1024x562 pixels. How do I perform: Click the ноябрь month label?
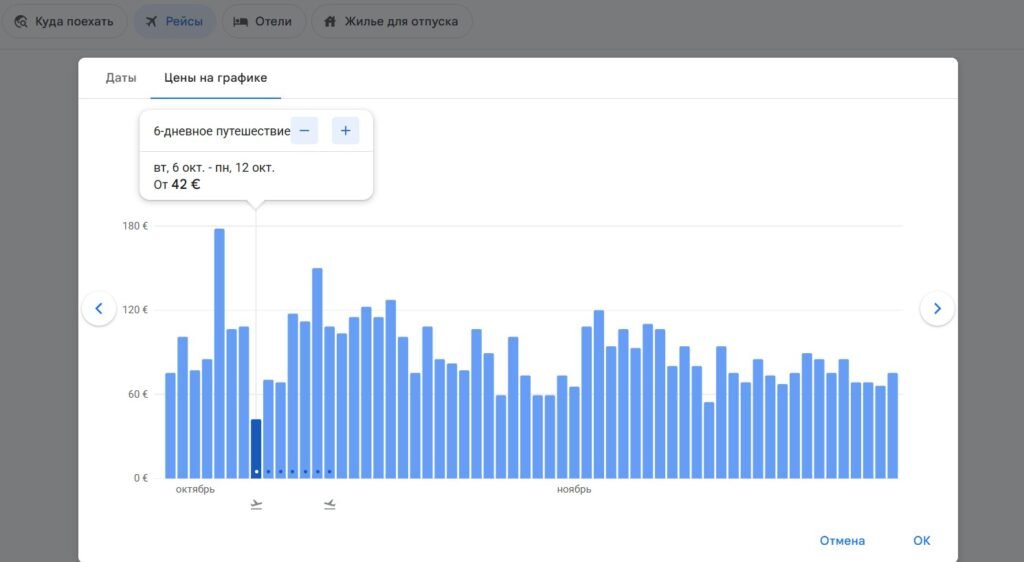click(x=574, y=490)
